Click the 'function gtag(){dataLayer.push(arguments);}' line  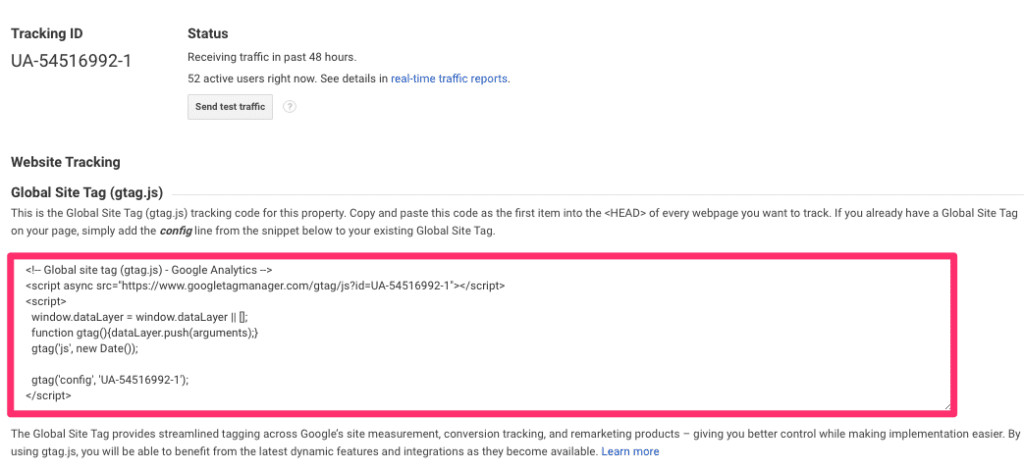[145, 333]
